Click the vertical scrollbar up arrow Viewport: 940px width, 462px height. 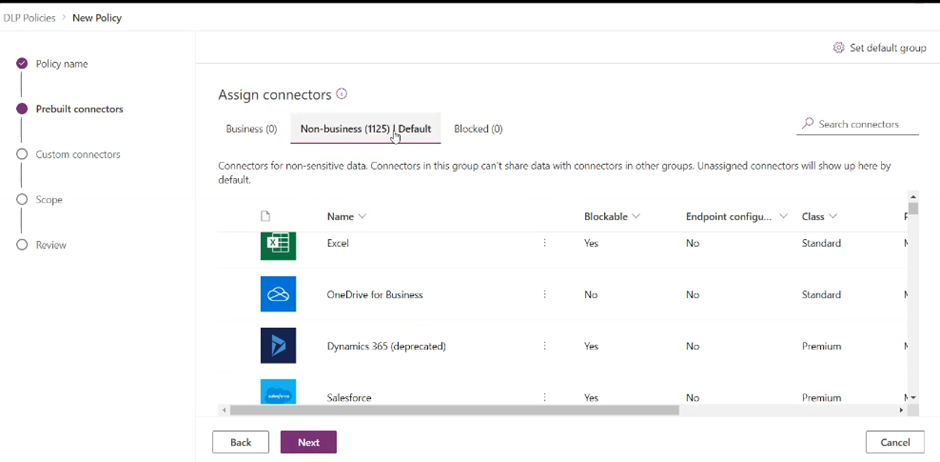(913, 197)
